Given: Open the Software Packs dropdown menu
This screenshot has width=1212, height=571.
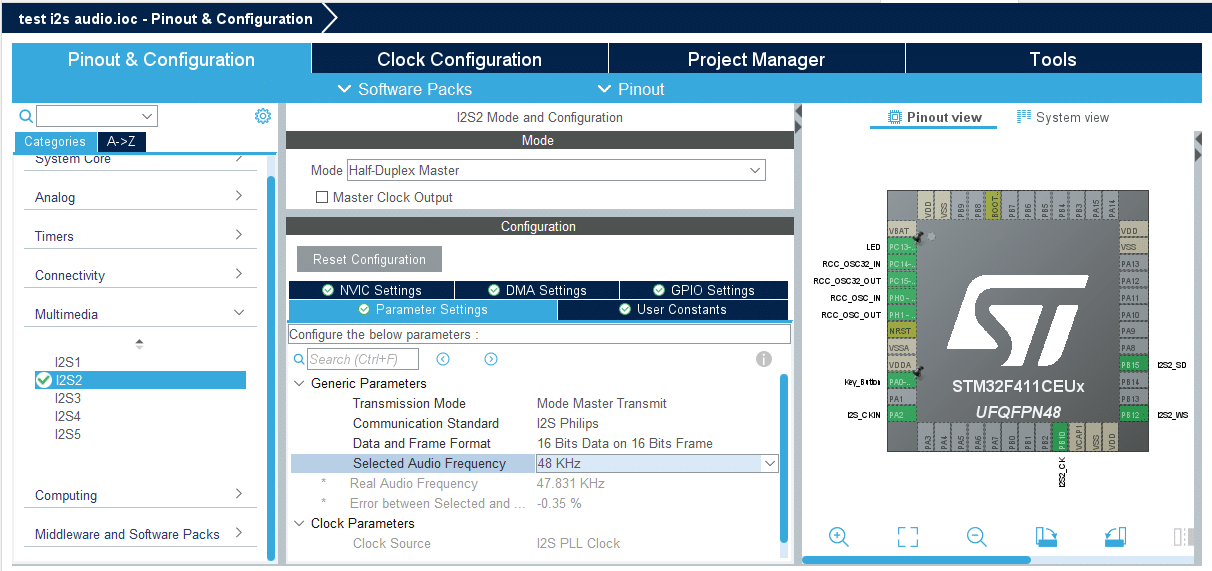Looking at the screenshot, I should click(x=405, y=89).
